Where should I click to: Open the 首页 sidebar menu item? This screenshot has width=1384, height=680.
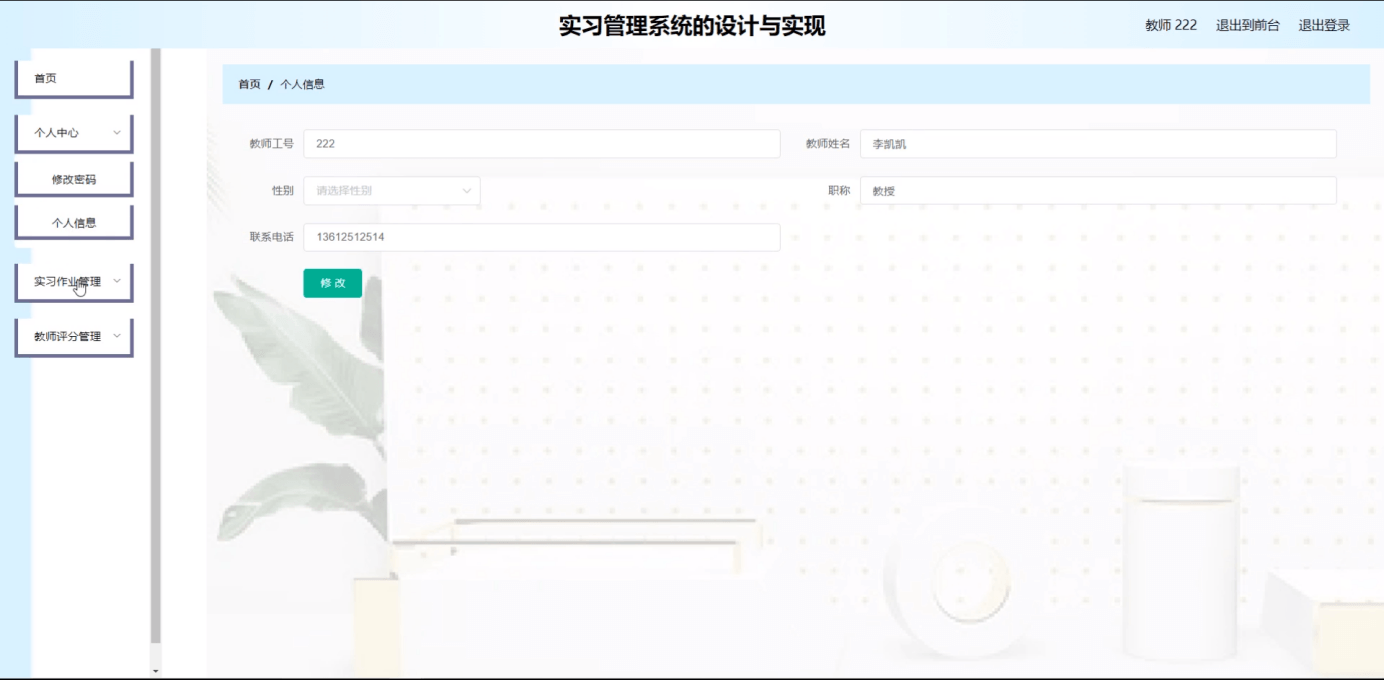(x=74, y=78)
